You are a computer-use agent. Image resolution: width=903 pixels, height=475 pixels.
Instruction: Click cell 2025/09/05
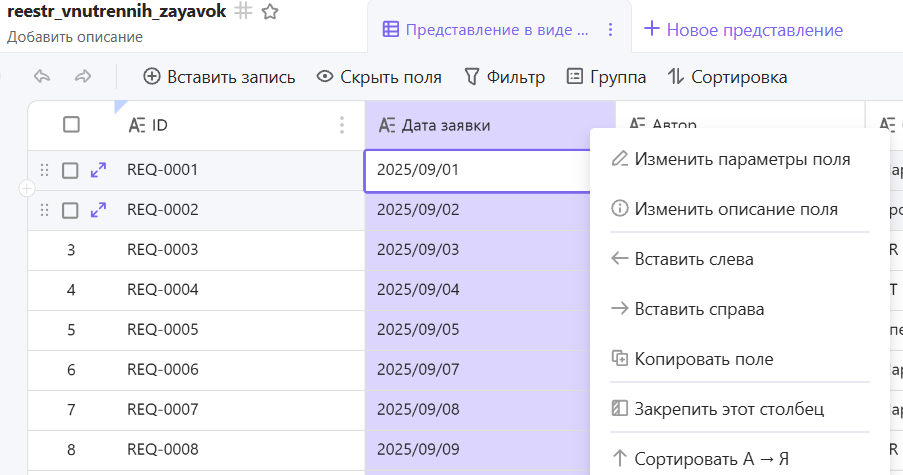tap(477, 330)
